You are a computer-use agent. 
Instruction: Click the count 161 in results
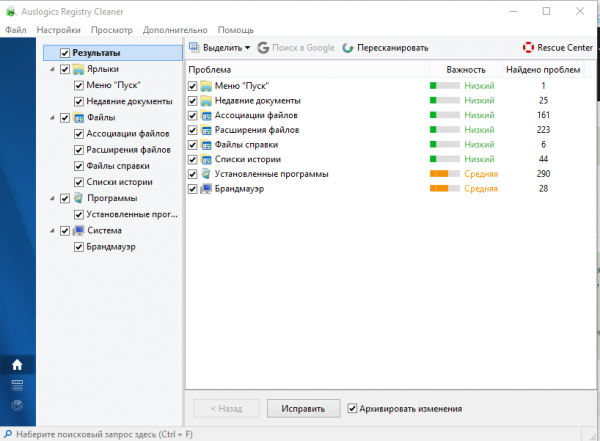543,115
